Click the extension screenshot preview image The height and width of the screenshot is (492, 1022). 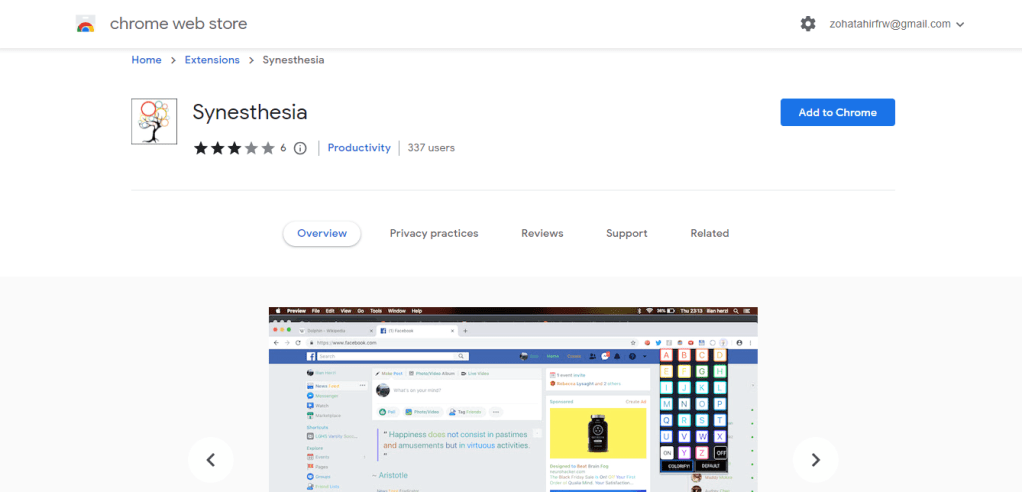coord(512,400)
